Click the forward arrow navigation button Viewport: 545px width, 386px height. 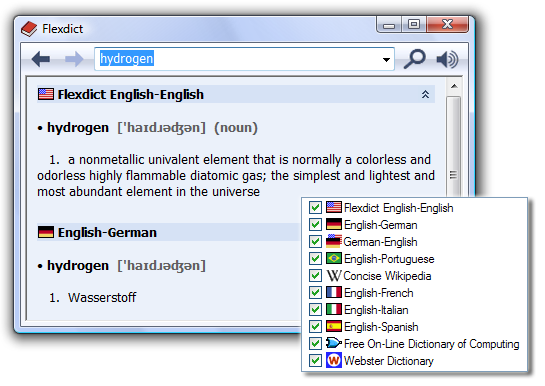point(74,59)
